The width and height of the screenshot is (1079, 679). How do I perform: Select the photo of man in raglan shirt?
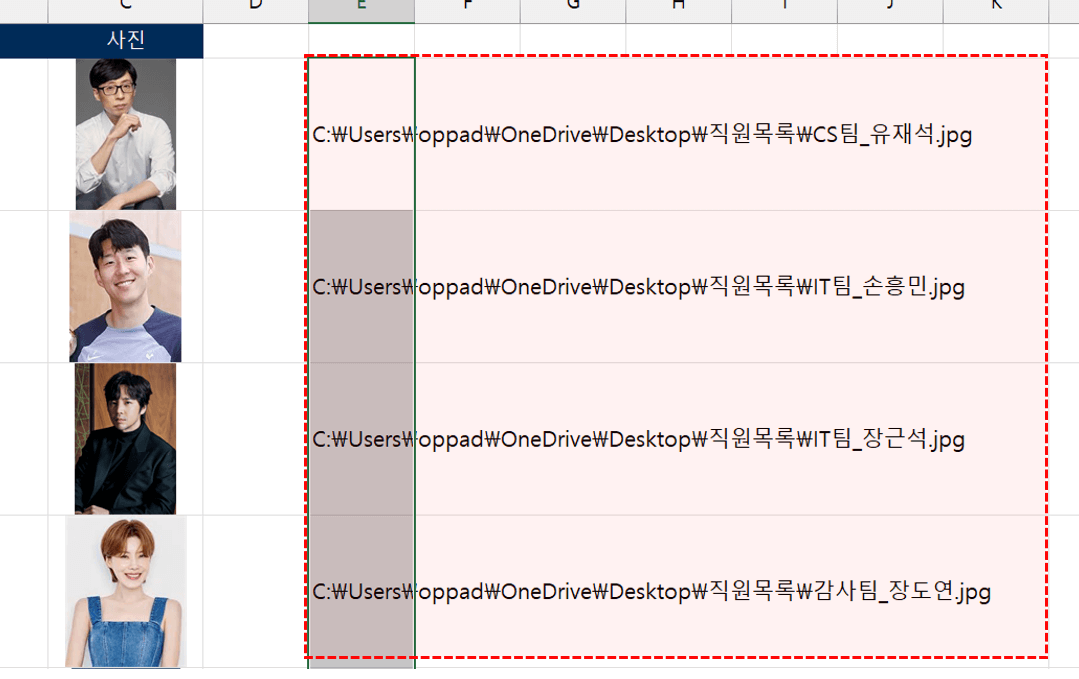point(125,287)
